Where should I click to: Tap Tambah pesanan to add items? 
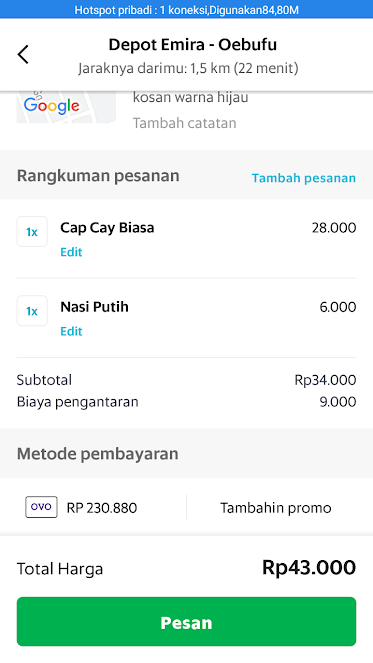point(304,178)
